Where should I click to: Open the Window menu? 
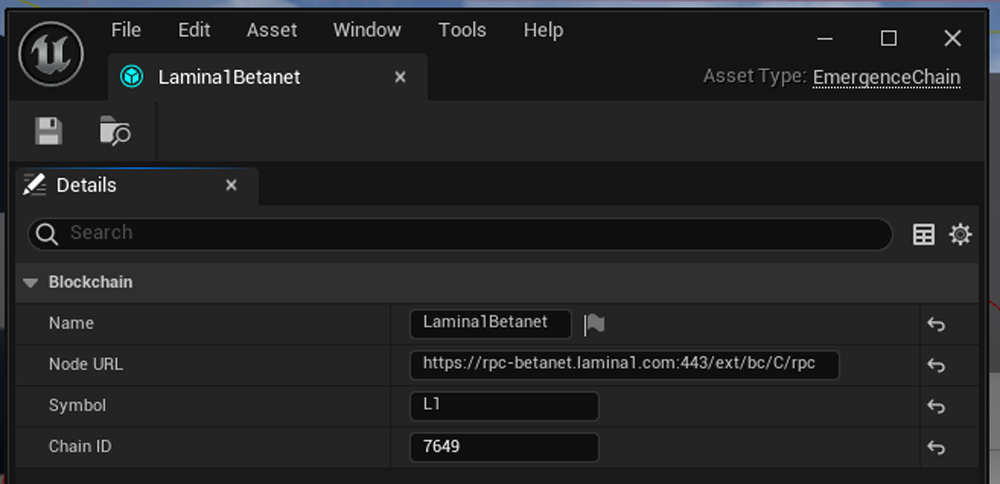coord(367,30)
